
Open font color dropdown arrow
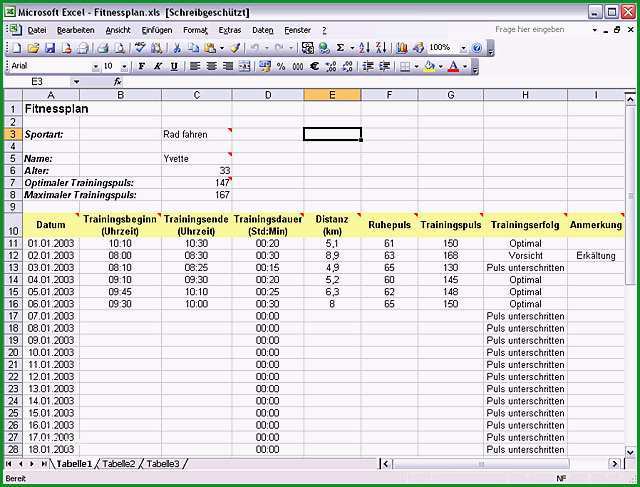point(465,66)
